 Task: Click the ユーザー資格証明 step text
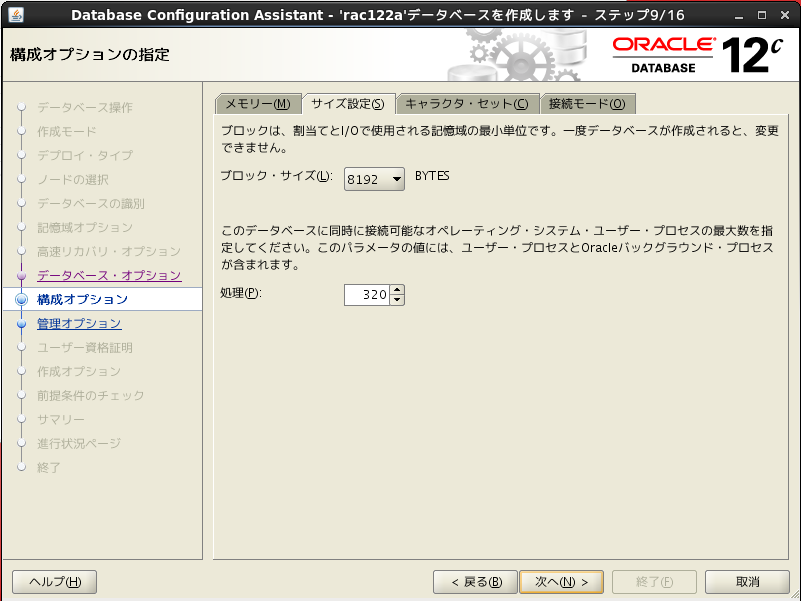point(85,348)
